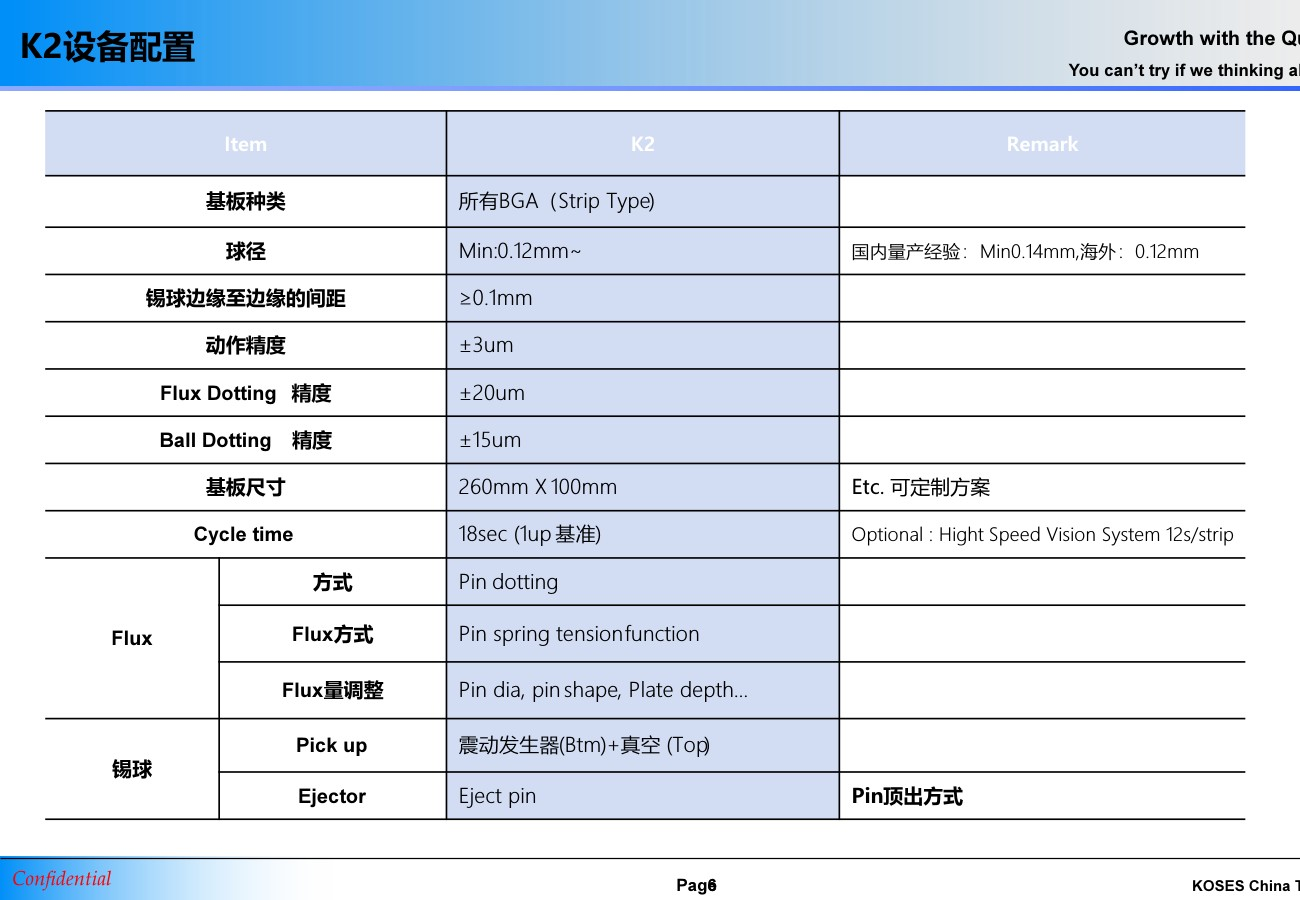Image resolution: width=1300 pixels, height=900 pixels.
Task: Select the Item column header
Action: tap(245, 144)
